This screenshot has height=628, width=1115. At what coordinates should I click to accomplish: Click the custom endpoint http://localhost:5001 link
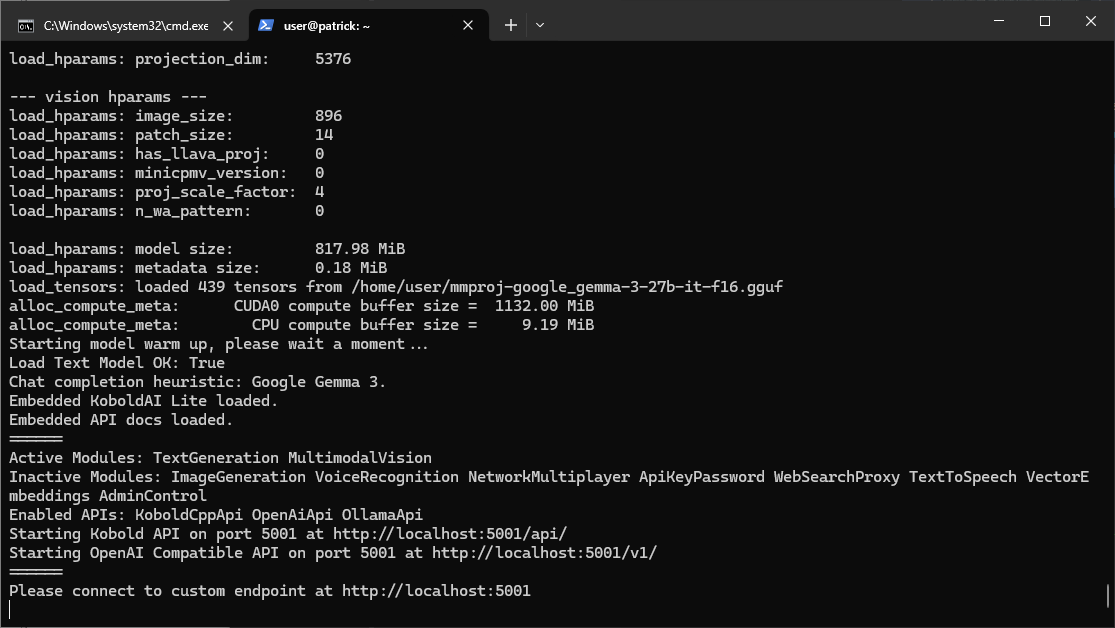coord(436,591)
